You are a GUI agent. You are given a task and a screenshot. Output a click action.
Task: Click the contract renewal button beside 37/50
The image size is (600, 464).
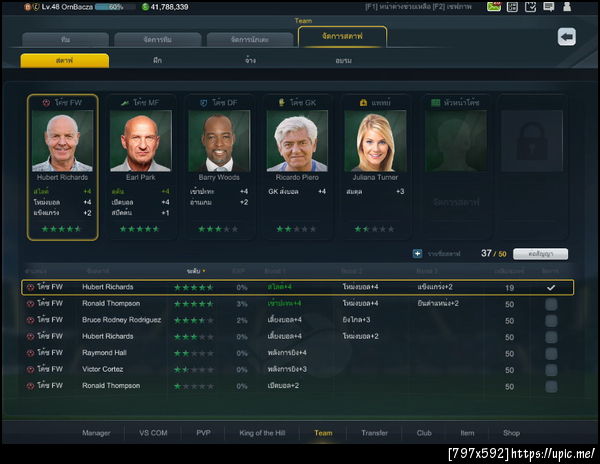pos(540,254)
